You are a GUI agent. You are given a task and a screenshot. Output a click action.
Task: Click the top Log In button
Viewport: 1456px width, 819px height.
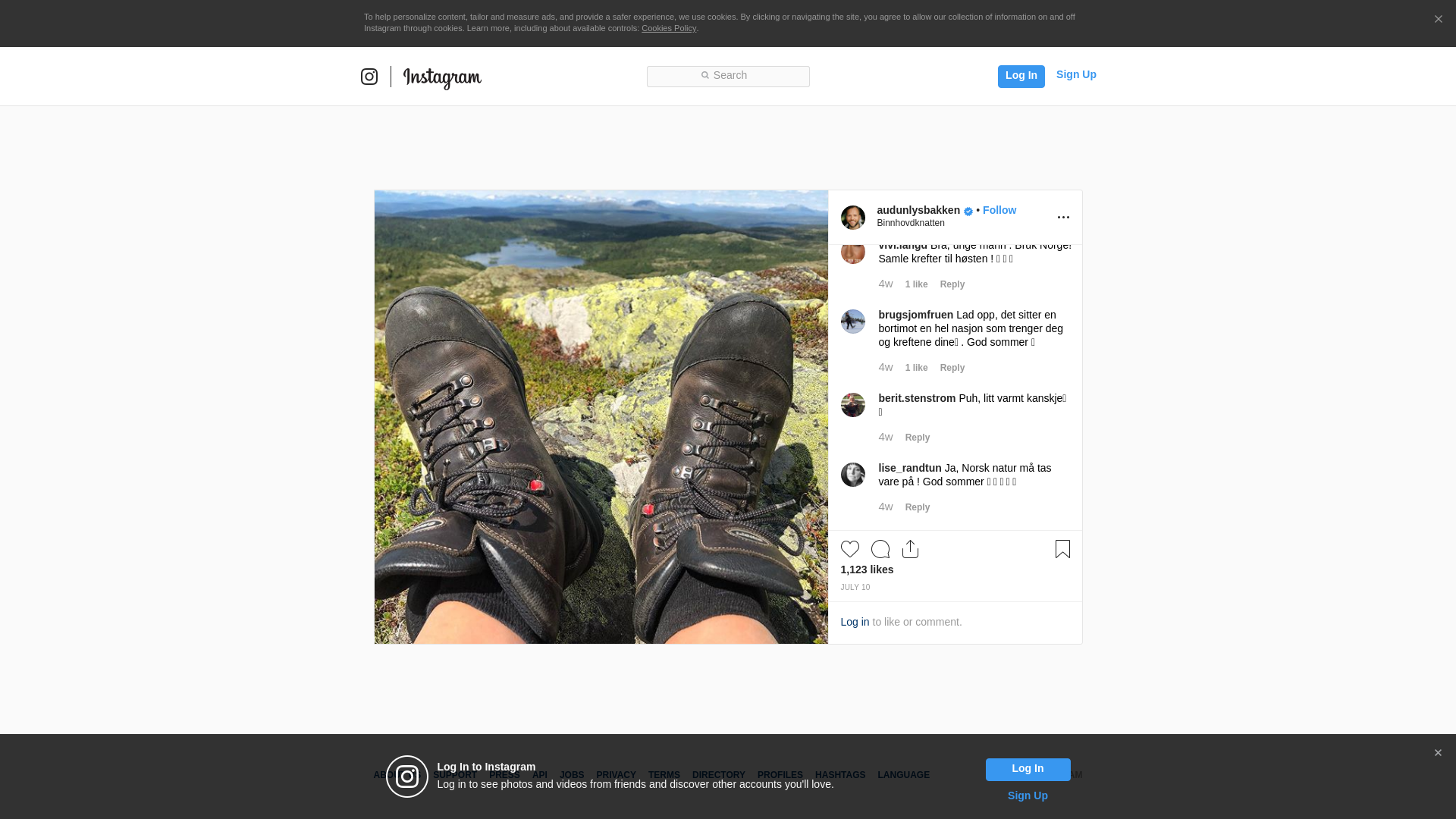pos(1021,76)
